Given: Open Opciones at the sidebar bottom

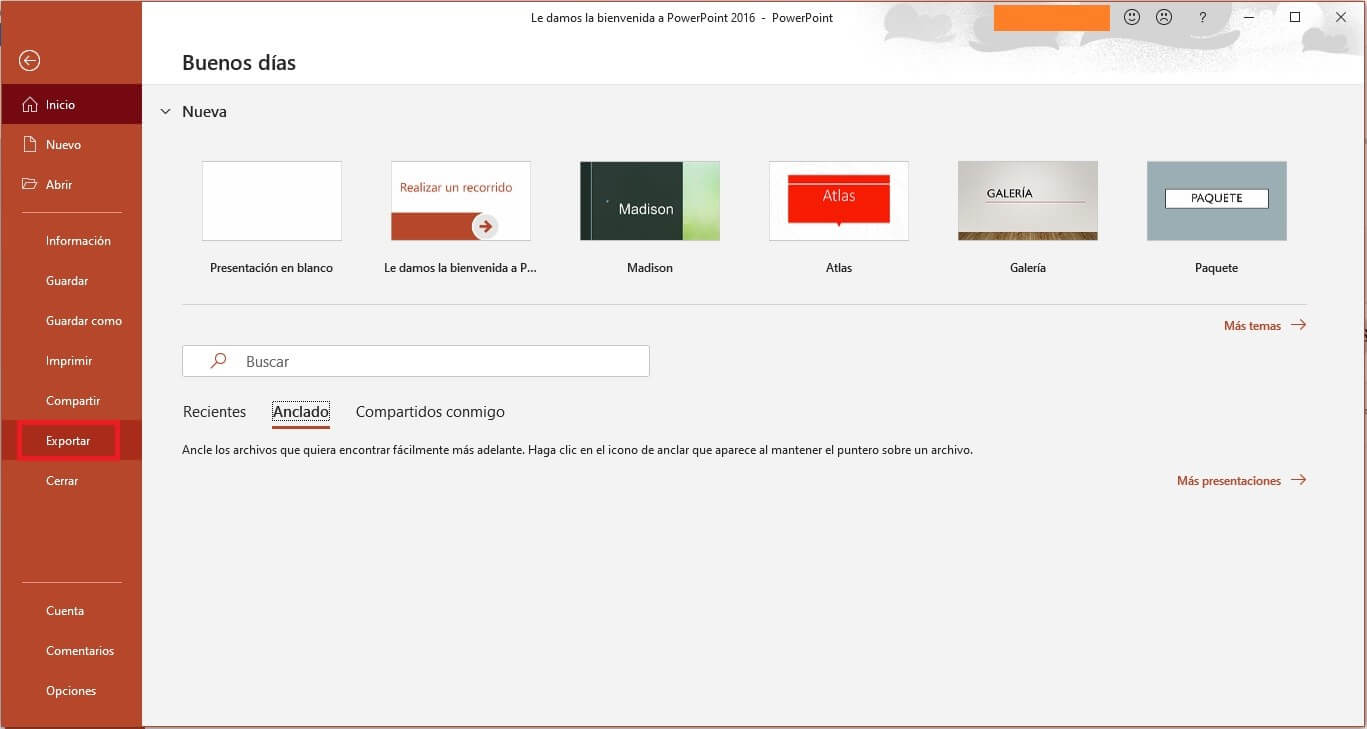Looking at the screenshot, I should (x=71, y=691).
